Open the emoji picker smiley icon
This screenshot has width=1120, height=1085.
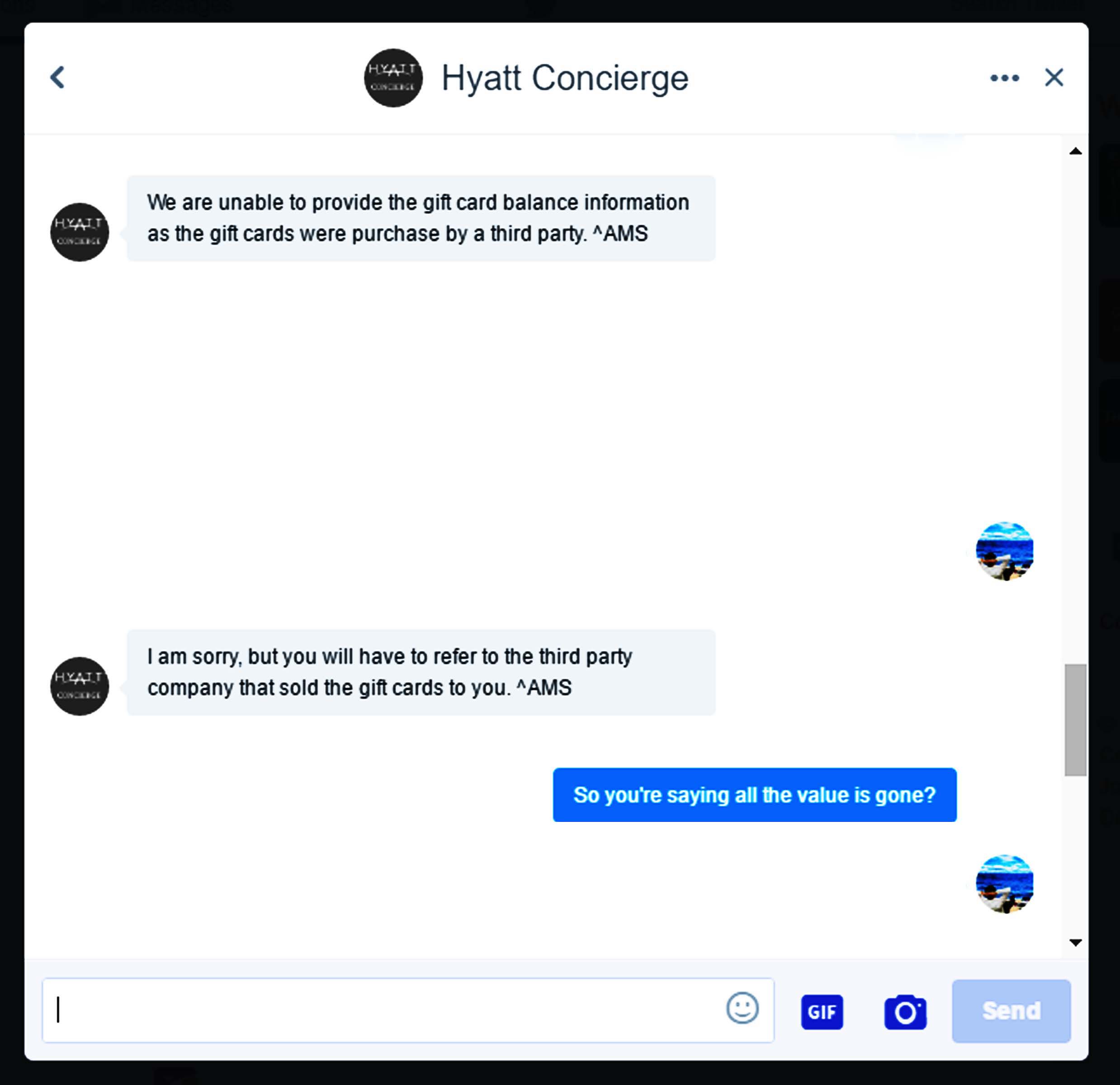point(742,1008)
